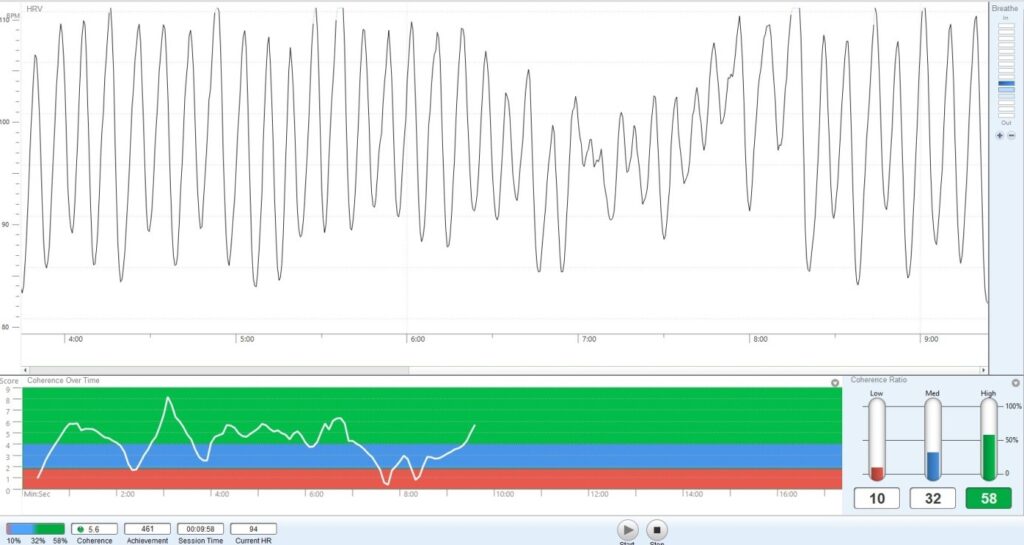Click the Coherence score field showing 5.6
This screenshot has width=1024, height=545.
[x=96, y=528]
